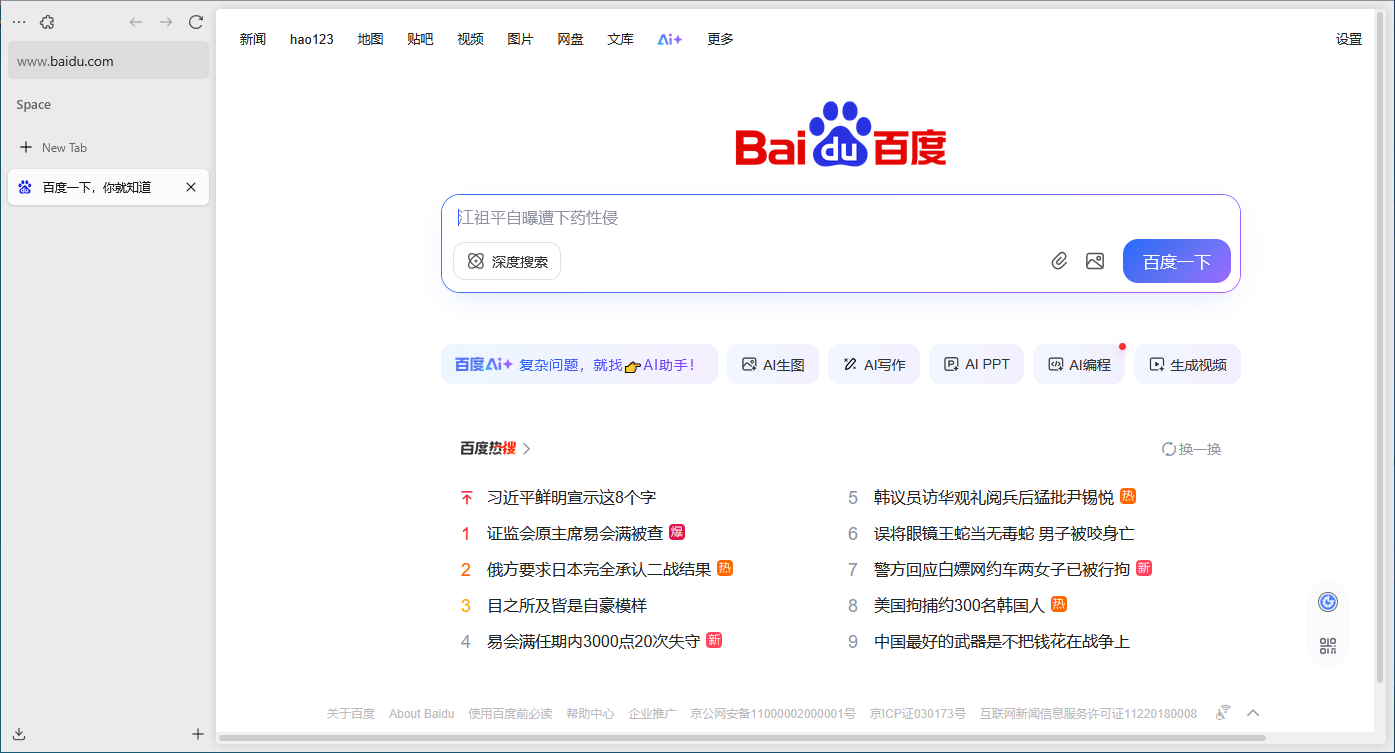Collapse the footer with the chevron

pos(1253,712)
